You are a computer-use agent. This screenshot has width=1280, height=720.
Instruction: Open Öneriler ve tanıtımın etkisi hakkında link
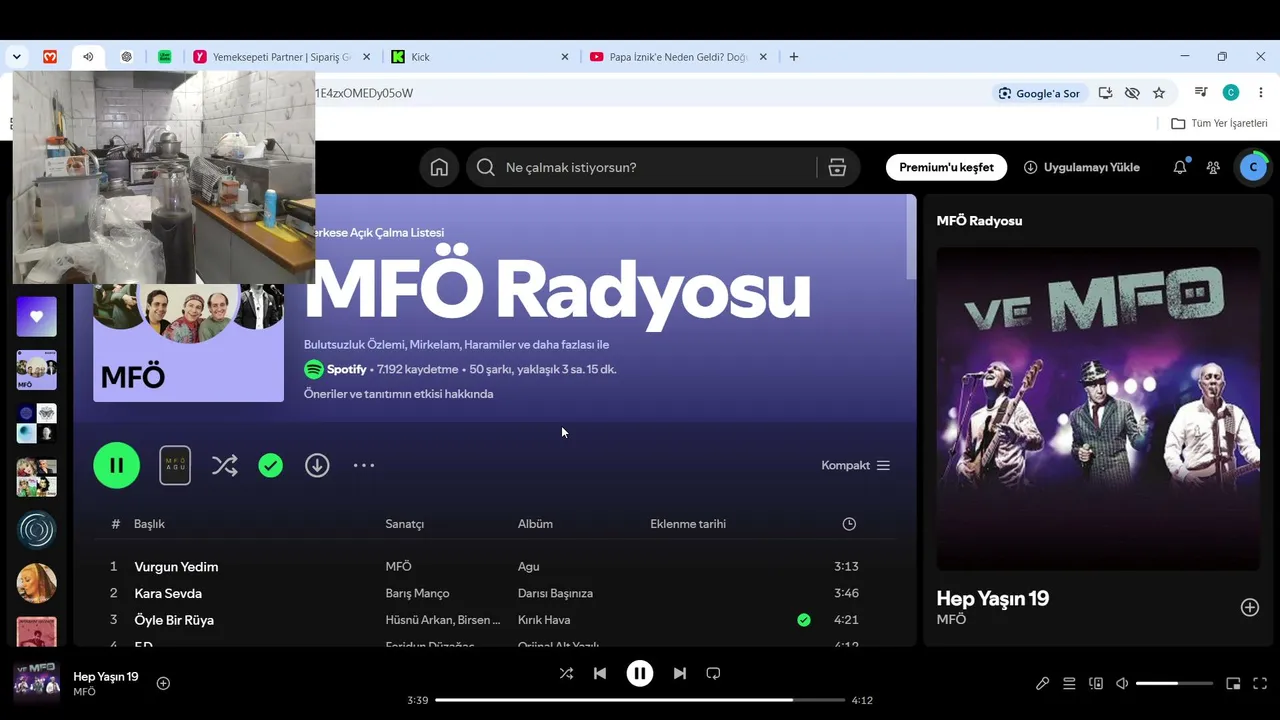point(398,394)
